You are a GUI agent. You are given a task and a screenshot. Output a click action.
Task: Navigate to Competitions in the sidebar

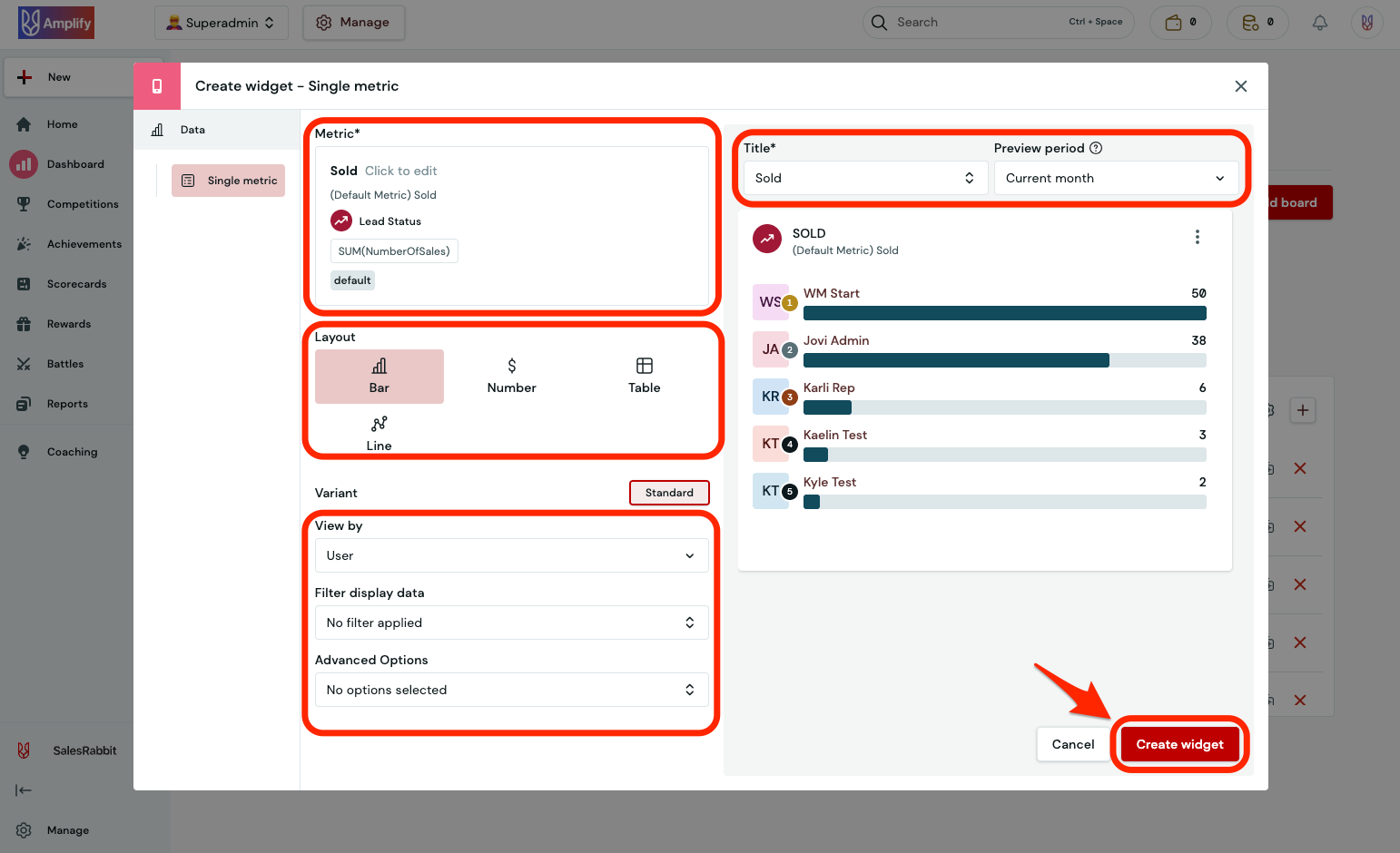82,203
